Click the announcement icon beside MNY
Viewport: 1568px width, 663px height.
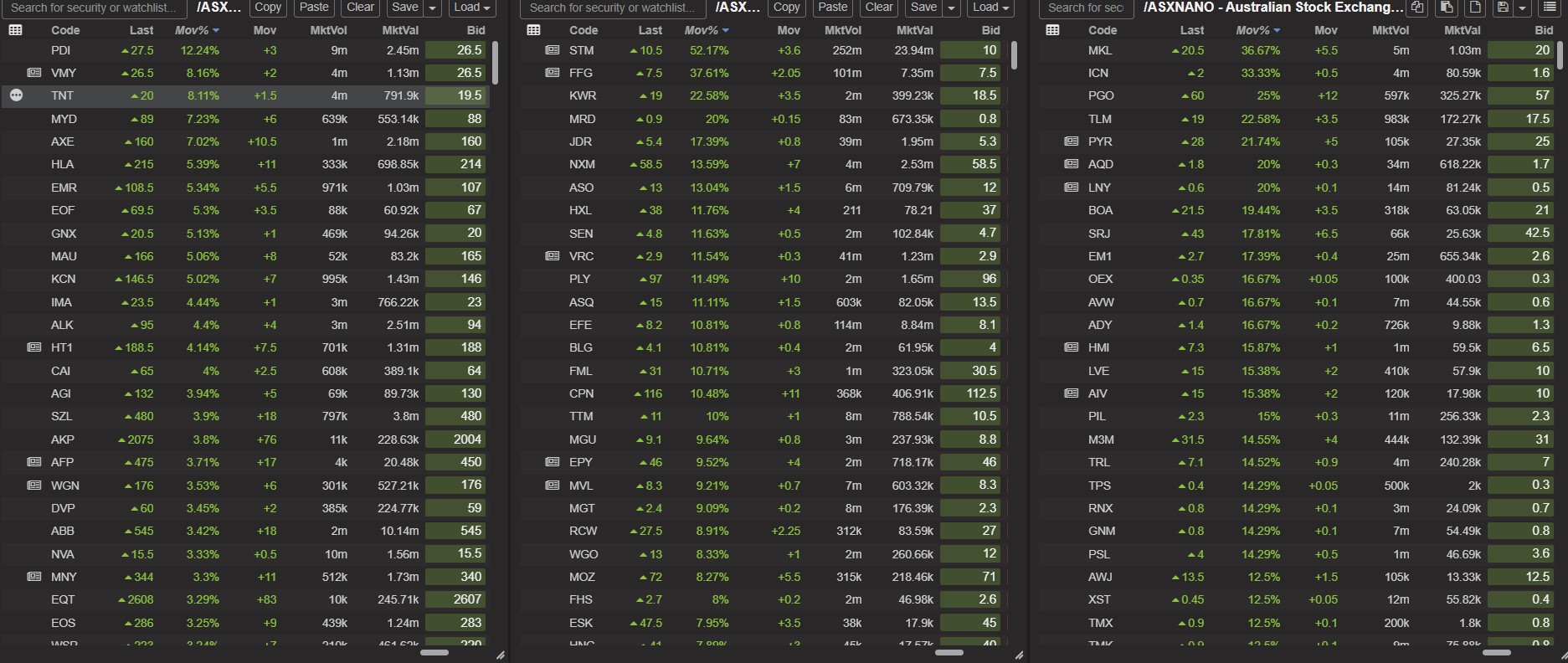(34, 577)
